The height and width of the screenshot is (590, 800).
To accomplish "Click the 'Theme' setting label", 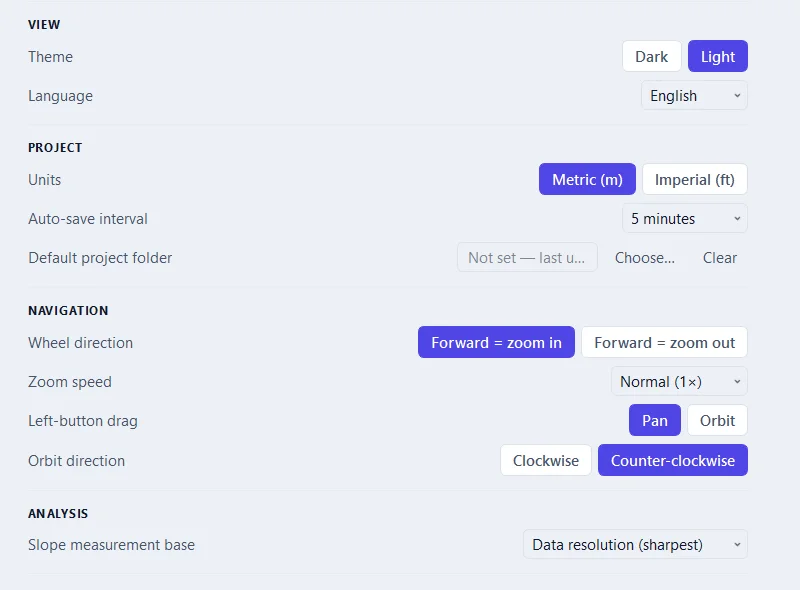I will (x=51, y=57).
